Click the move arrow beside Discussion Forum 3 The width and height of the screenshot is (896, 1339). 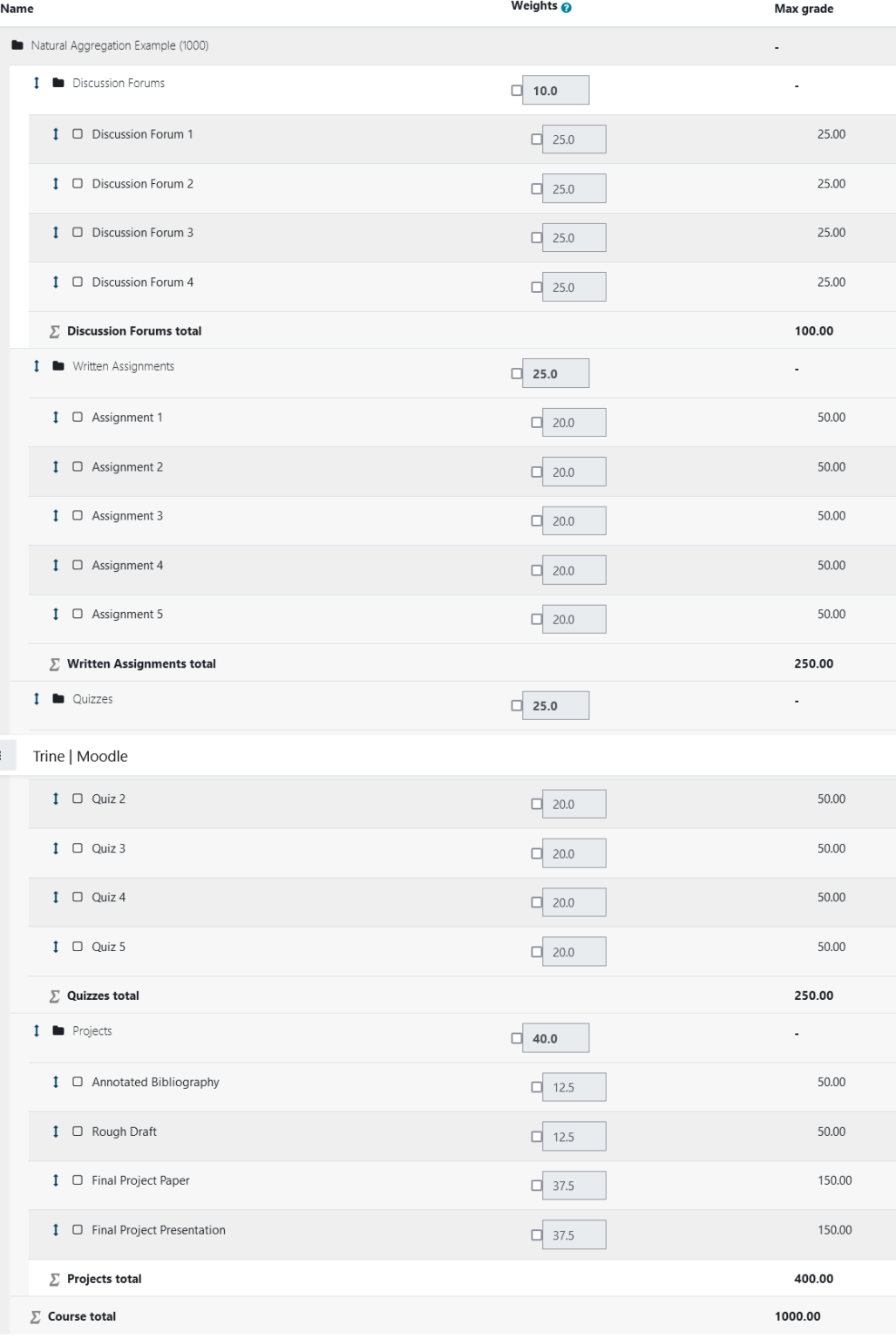click(56, 232)
